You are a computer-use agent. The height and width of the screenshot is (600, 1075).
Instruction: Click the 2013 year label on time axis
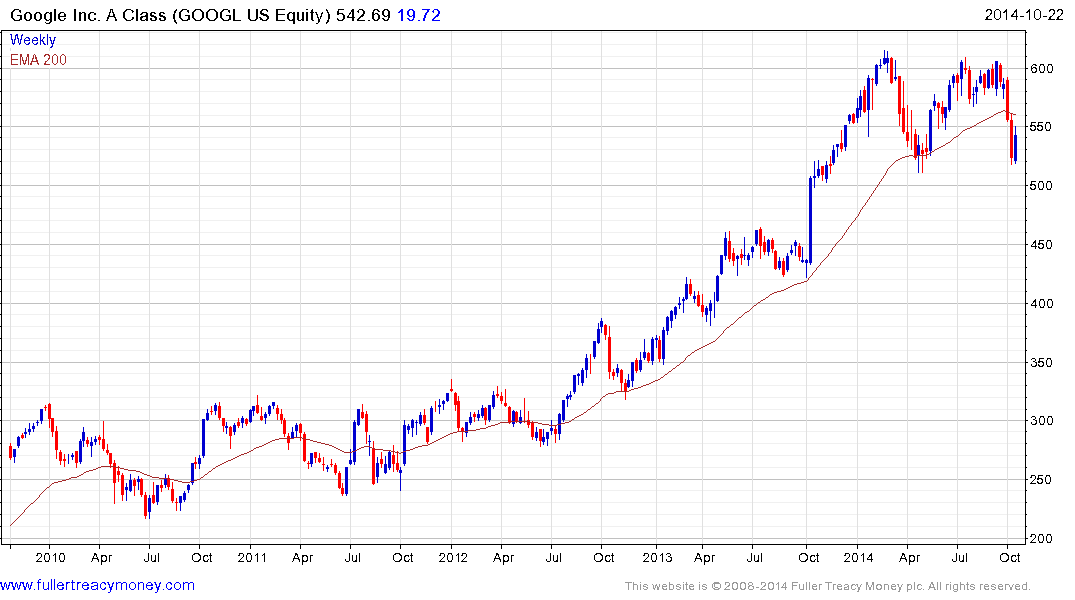(x=657, y=557)
